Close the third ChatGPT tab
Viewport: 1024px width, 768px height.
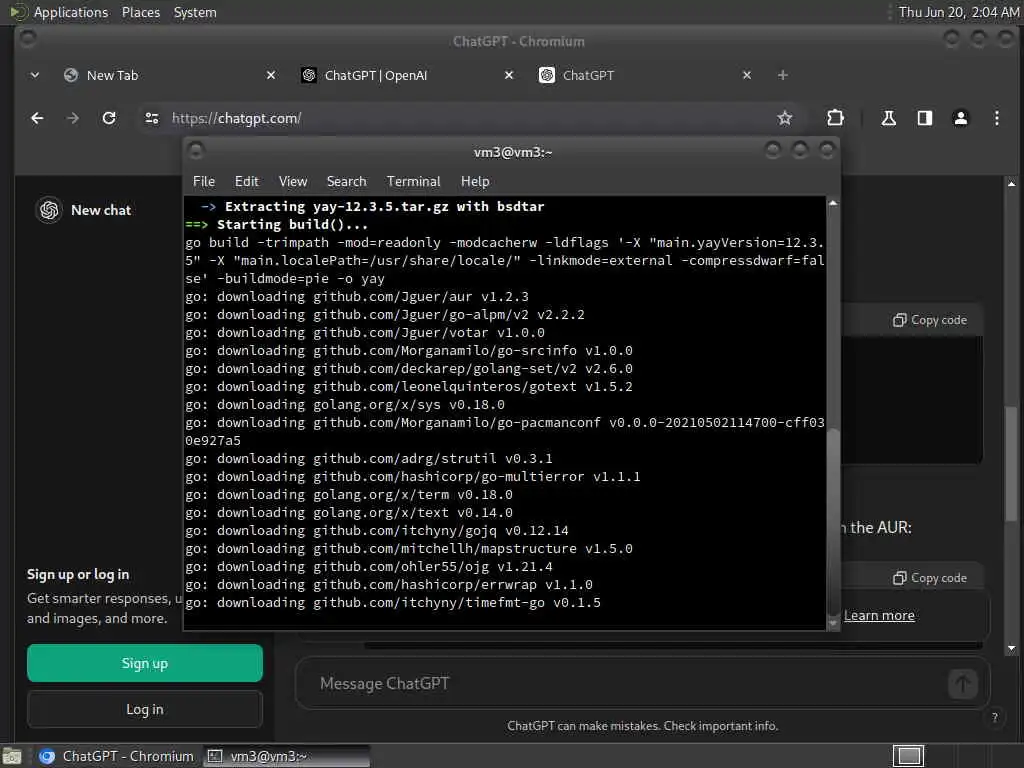747,75
